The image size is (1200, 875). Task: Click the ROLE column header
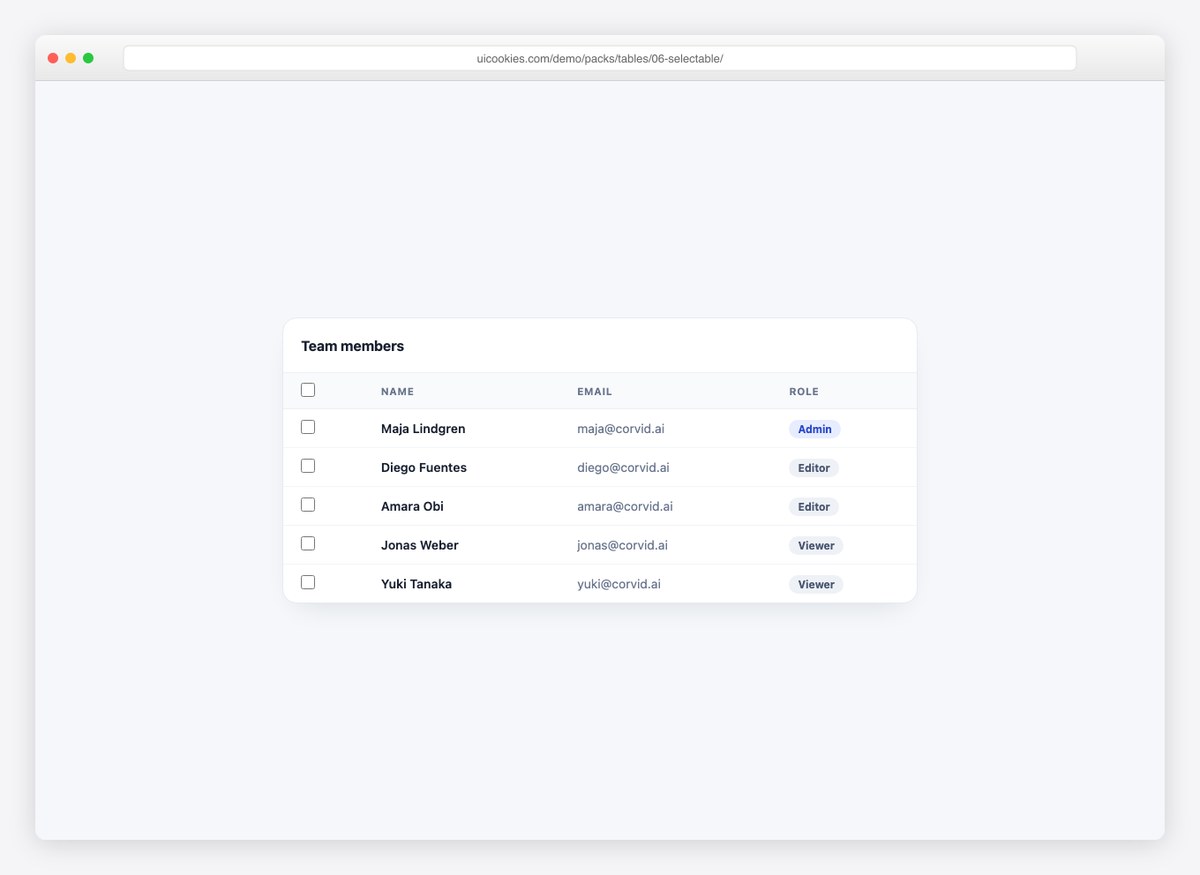point(804,392)
